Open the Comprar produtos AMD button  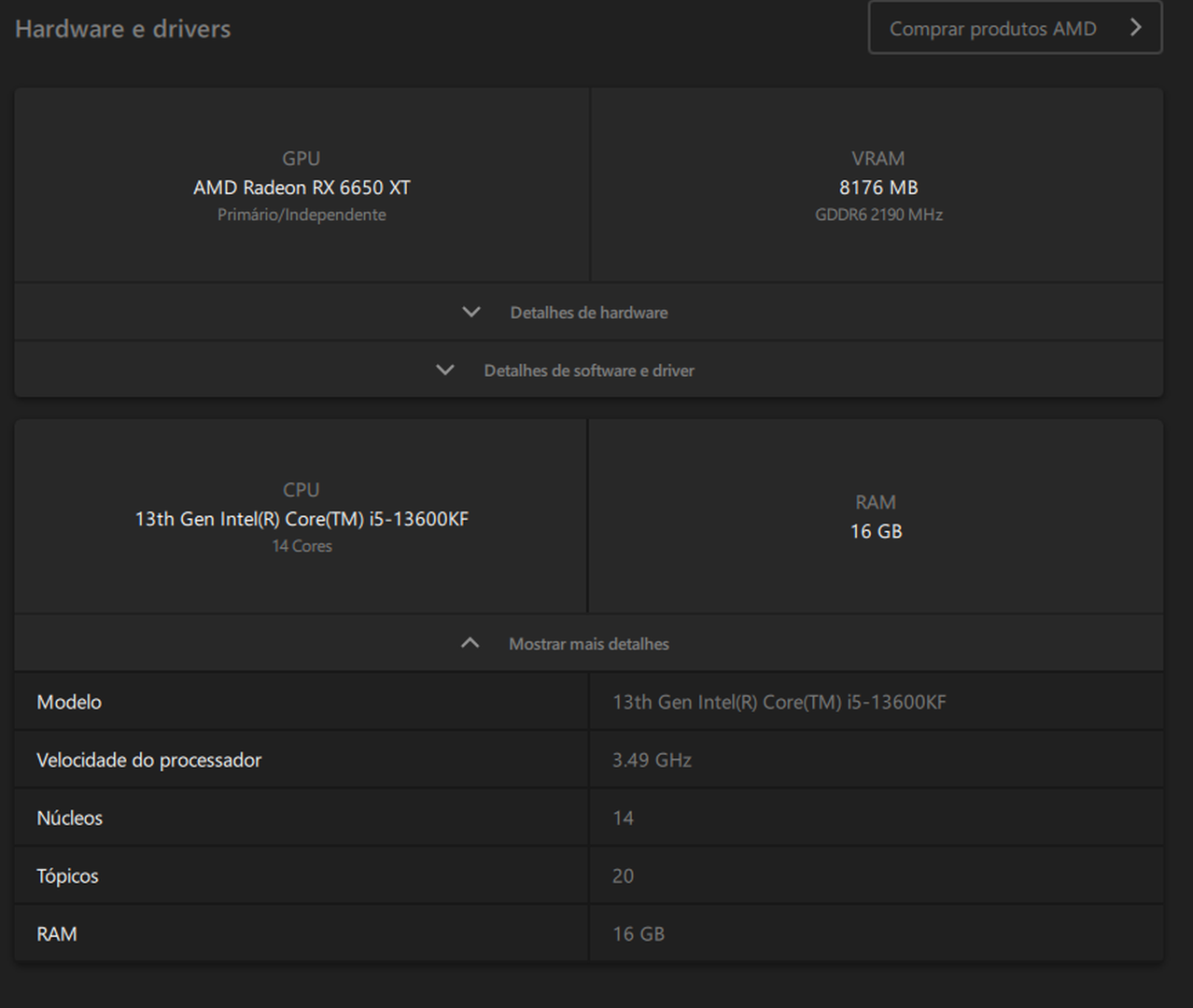click(1015, 28)
